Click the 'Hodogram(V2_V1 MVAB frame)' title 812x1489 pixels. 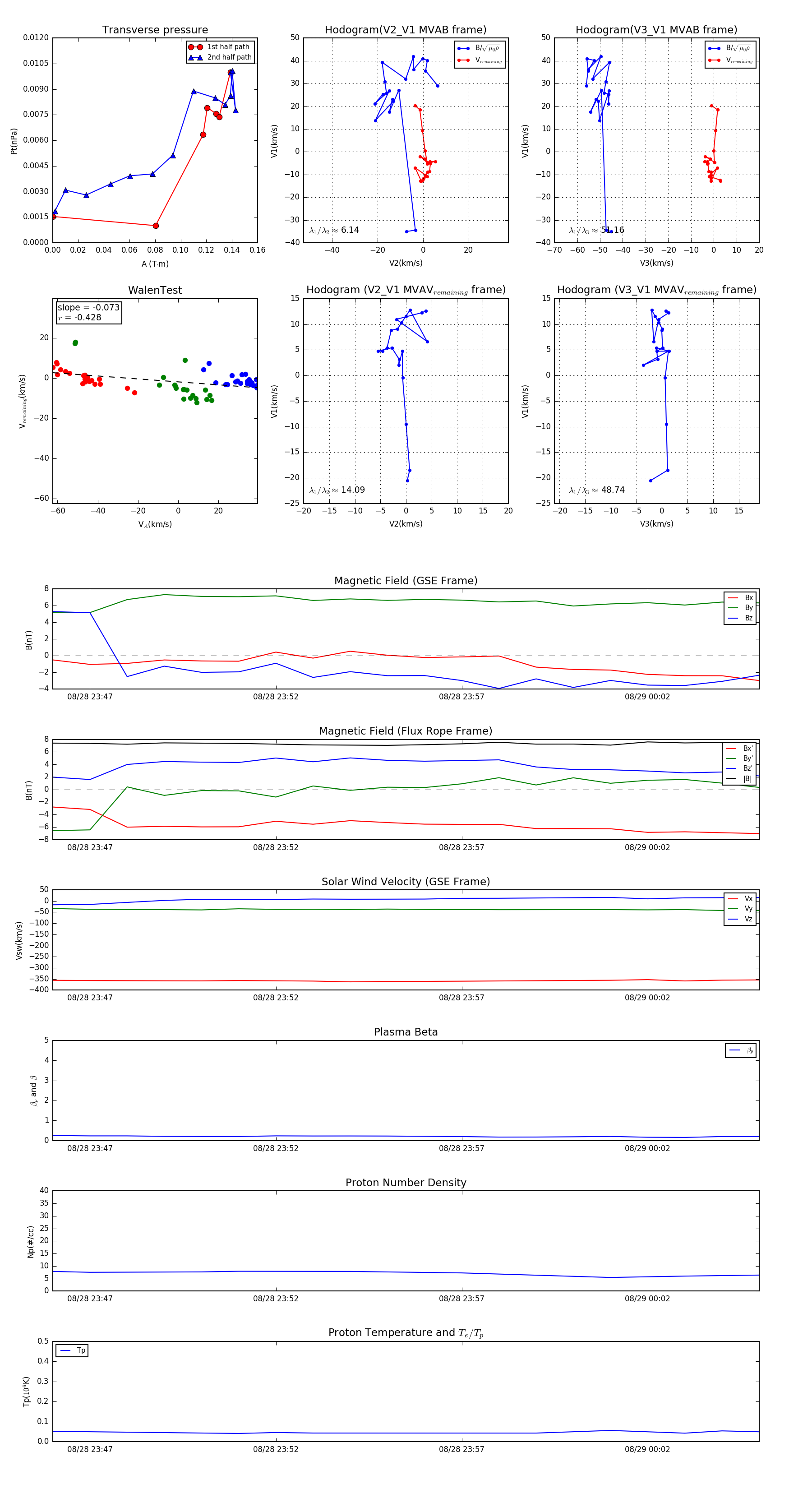(x=406, y=30)
